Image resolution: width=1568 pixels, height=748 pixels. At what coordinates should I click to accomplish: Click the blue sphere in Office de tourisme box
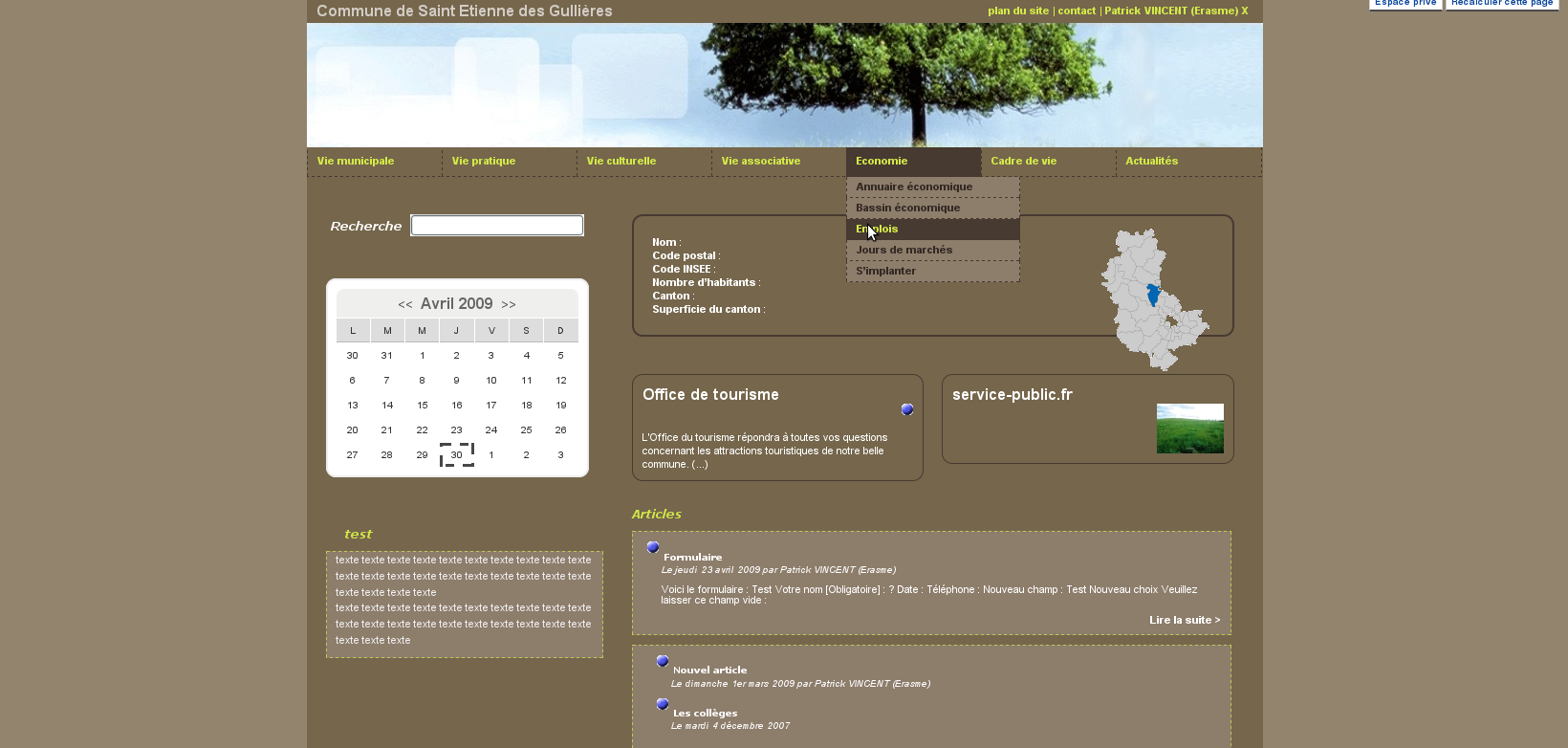(x=907, y=409)
